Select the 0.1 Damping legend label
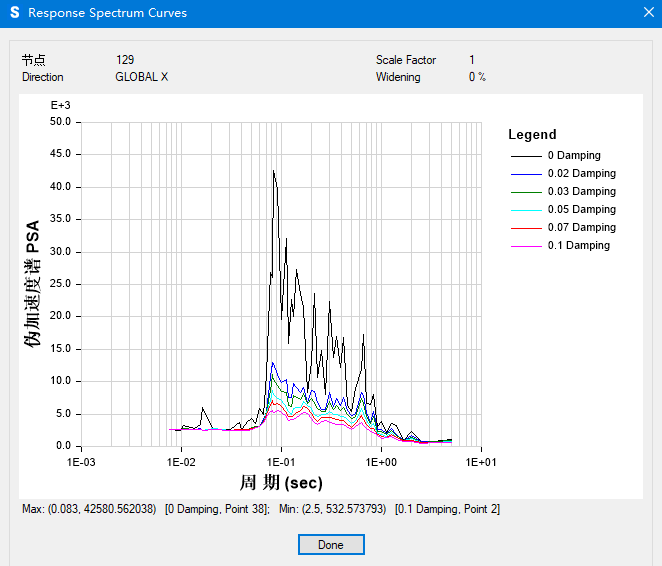The height and width of the screenshot is (566, 662). pyautogui.click(x=578, y=245)
